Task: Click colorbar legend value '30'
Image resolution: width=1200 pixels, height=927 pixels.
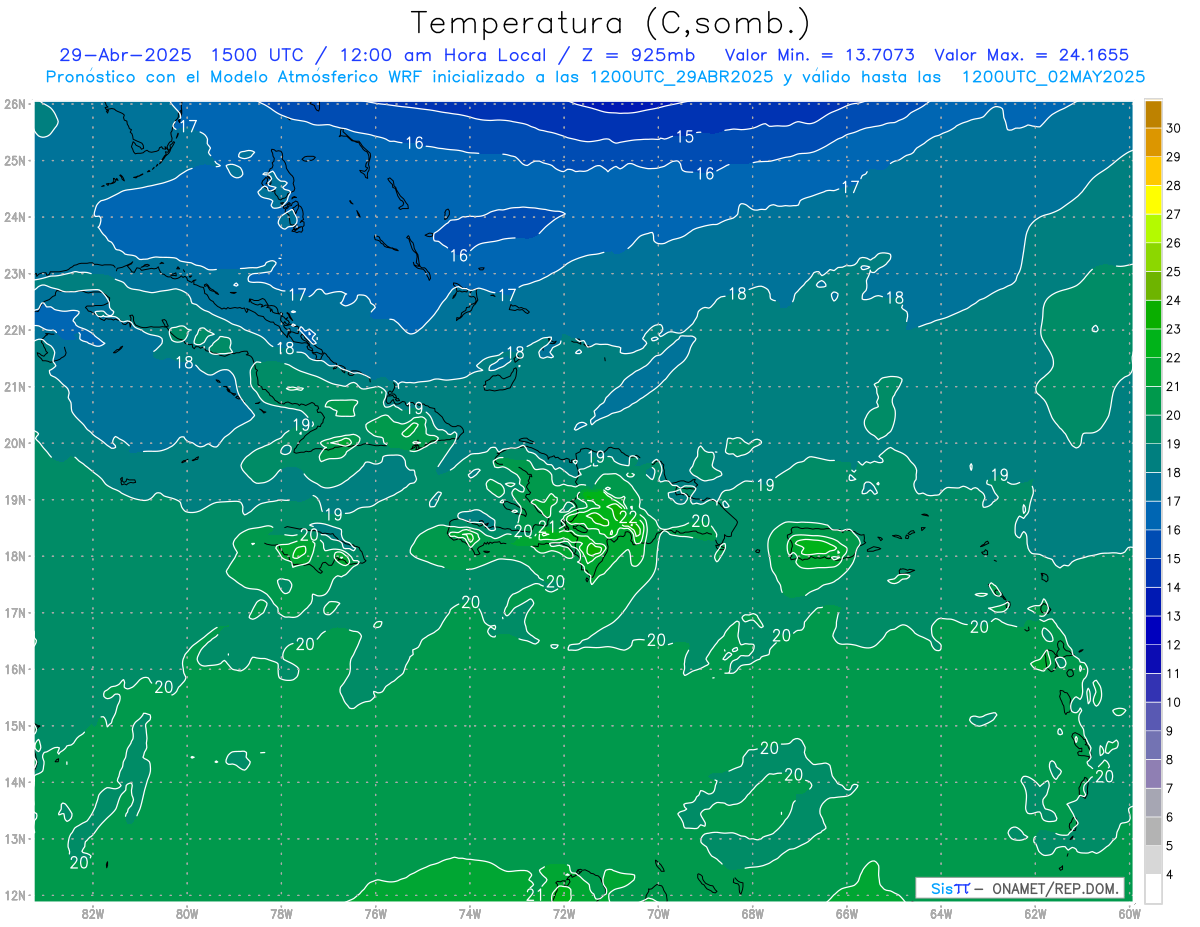Action: (x=1174, y=128)
